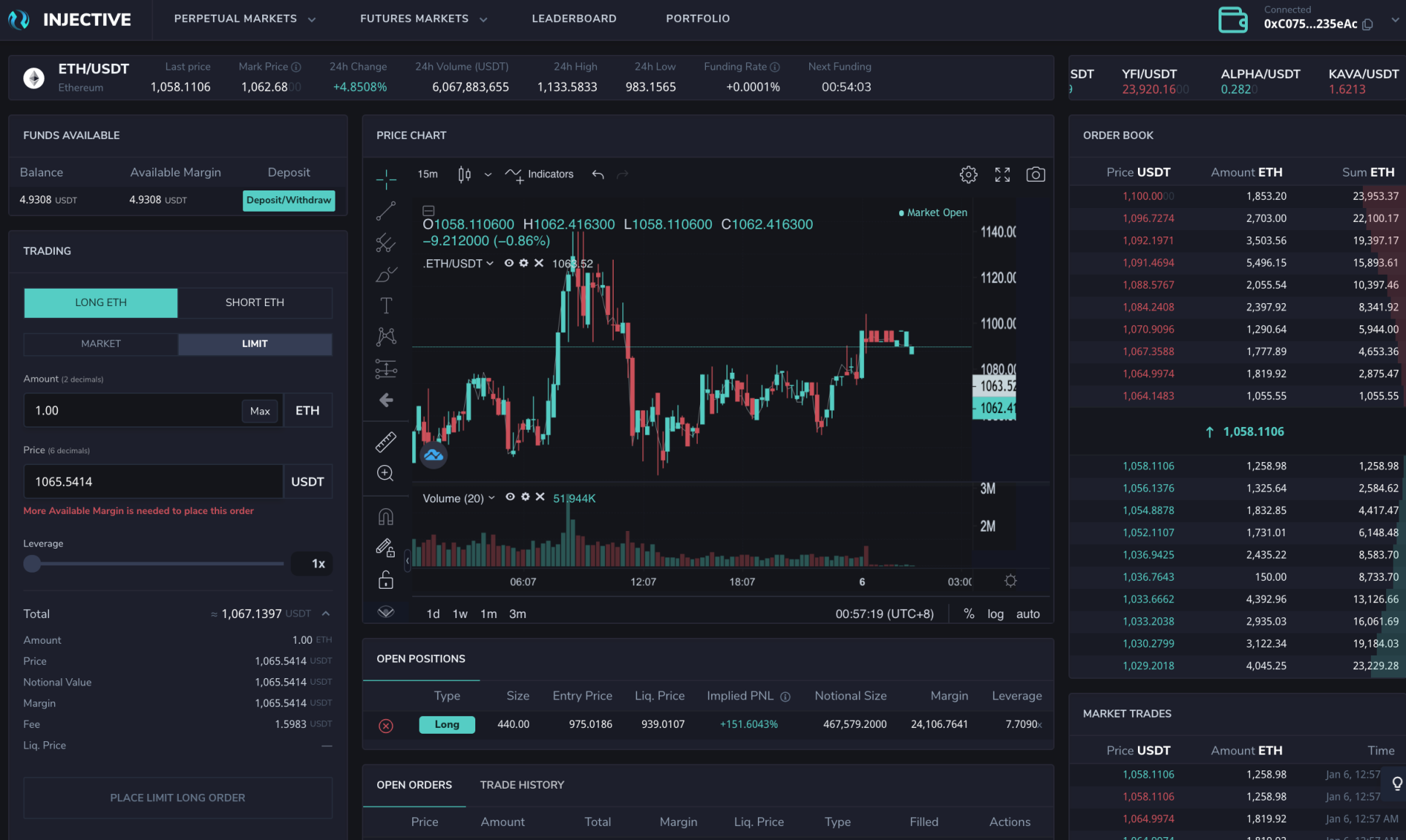The height and width of the screenshot is (840, 1406).
Task: Expand Perpetual Markets dropdown
Action: (x=245, y=19)
